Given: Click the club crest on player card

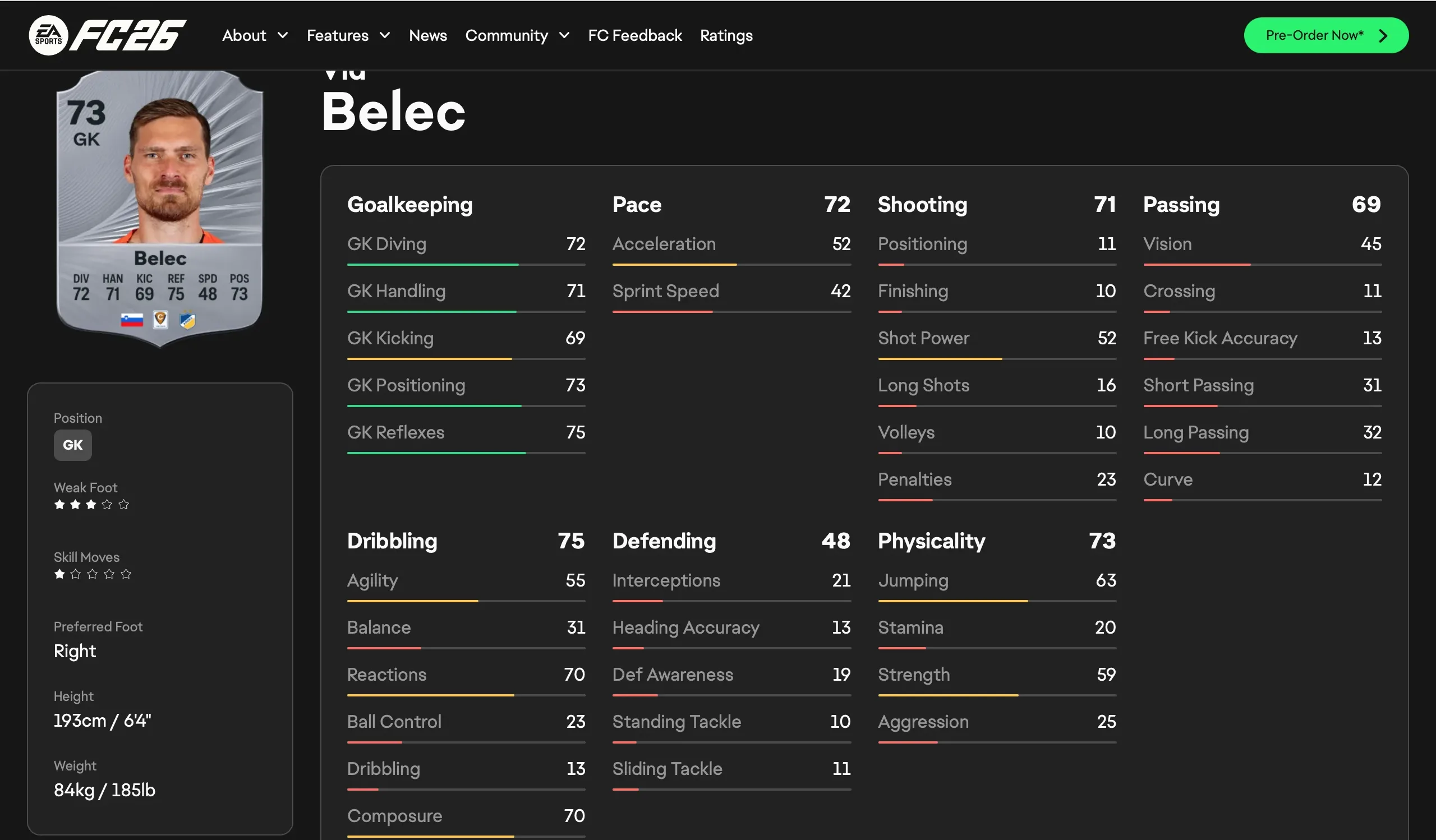Looking at the screenshot, I should click(x=187, y=321).
